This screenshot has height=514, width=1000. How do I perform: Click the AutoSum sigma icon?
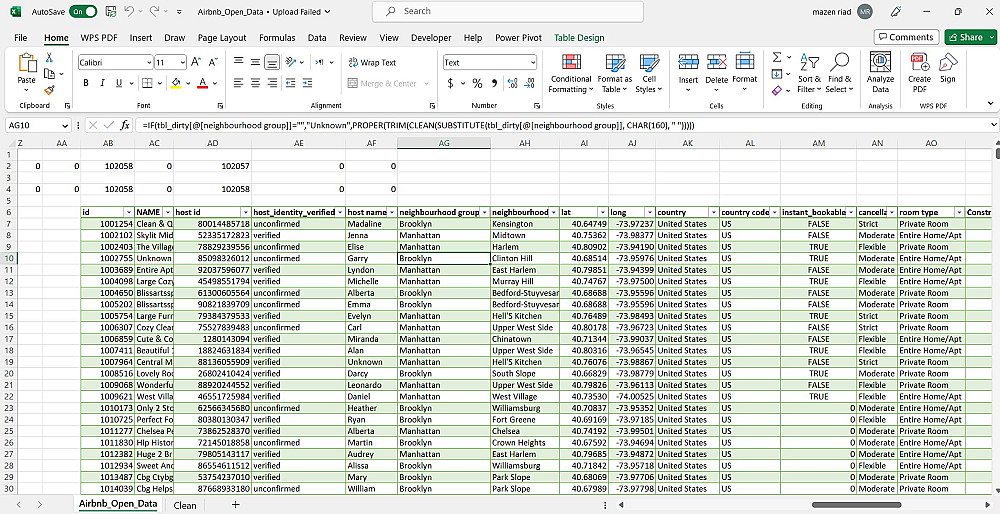tap(777, 57)
